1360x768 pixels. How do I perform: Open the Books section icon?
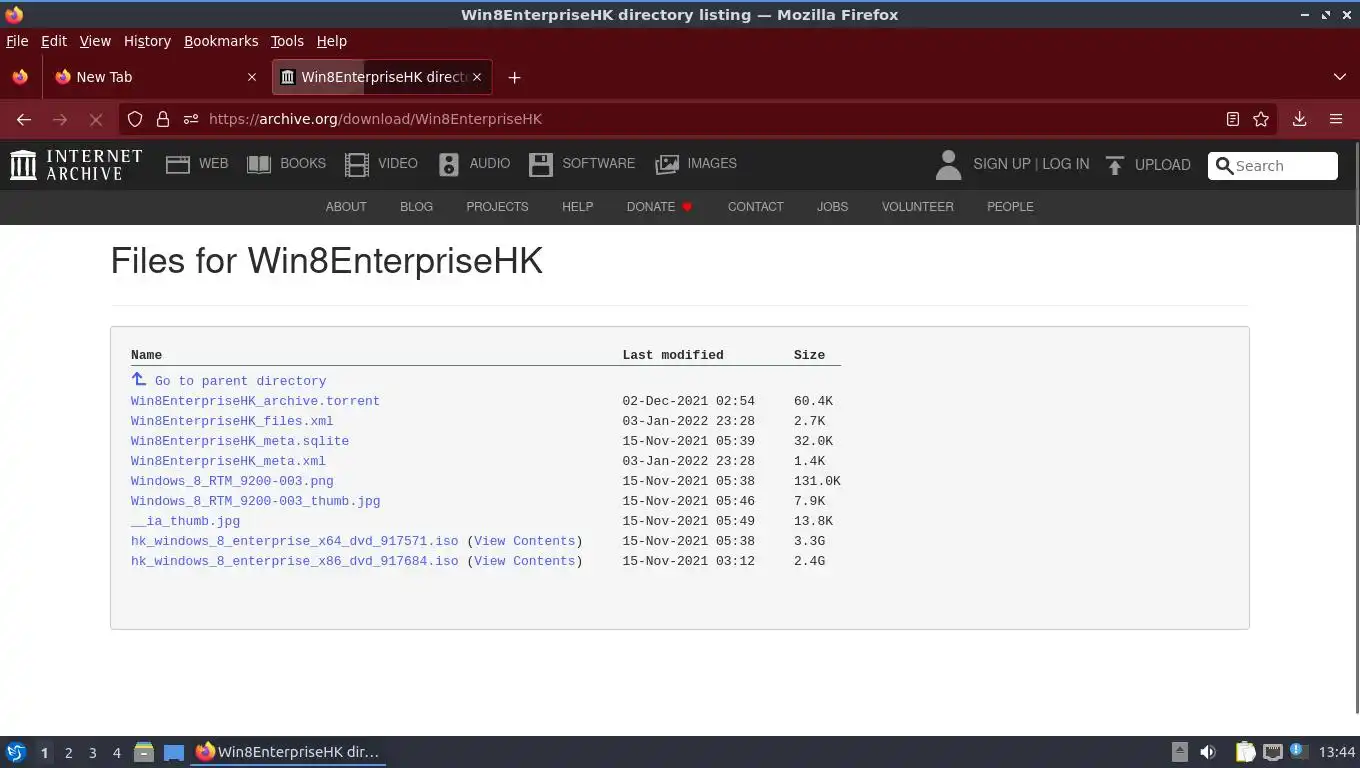click(259, 165)
